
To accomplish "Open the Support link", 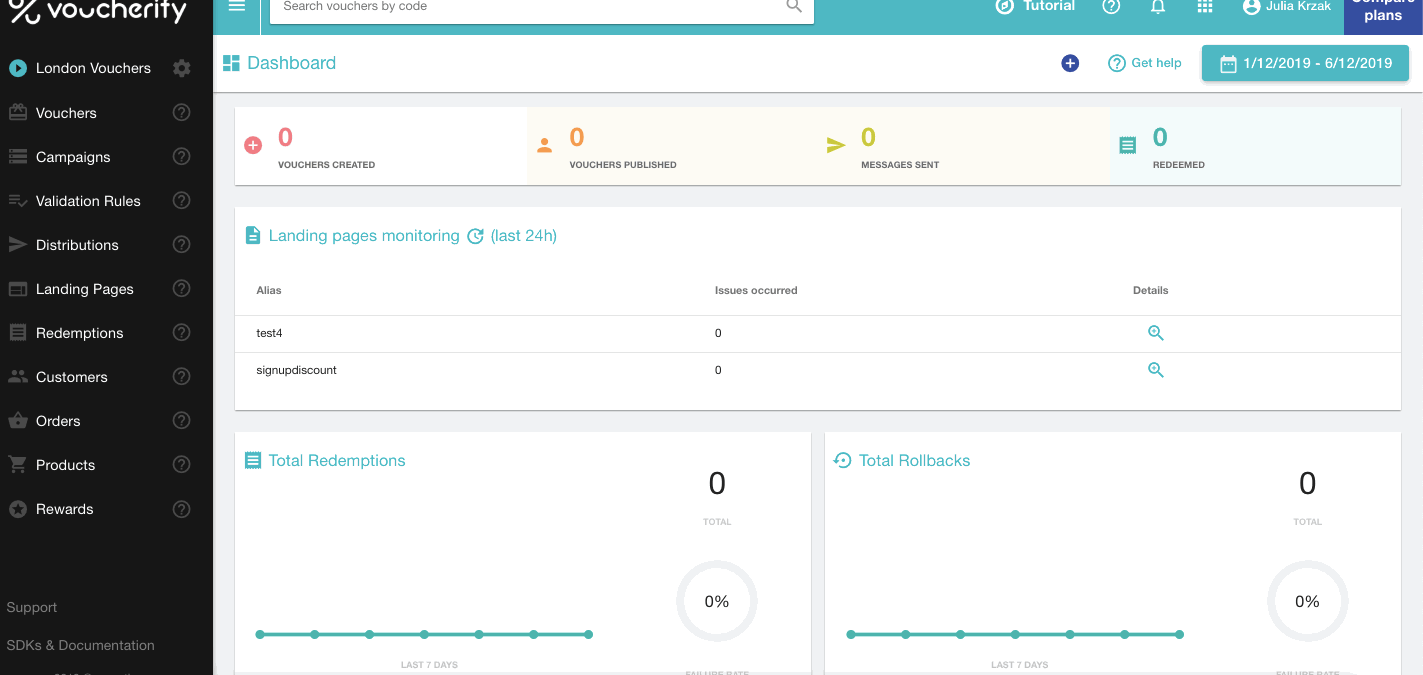I will 31,607.
